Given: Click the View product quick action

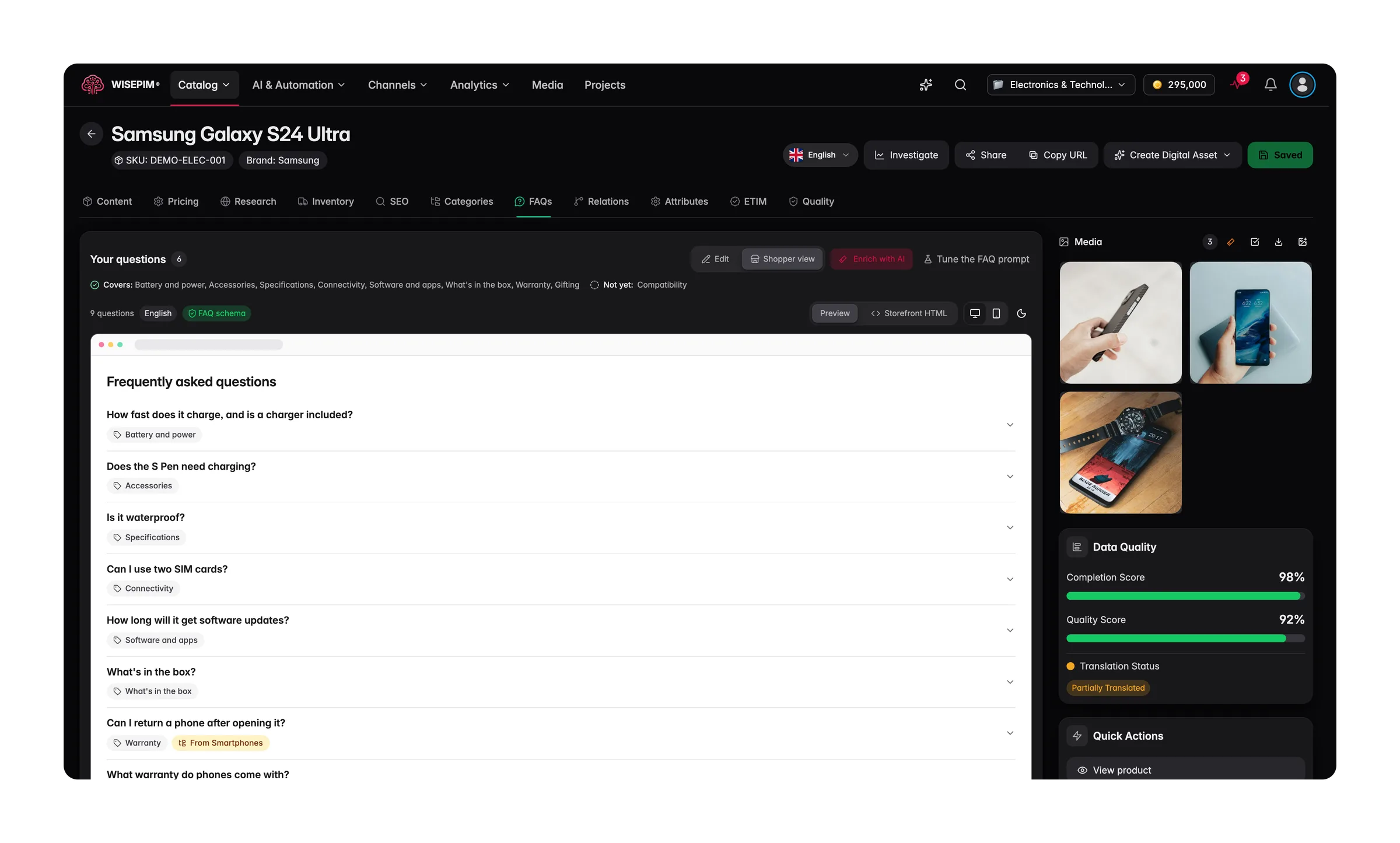Looking at the screenshot, I should (x=1185, y=769).
